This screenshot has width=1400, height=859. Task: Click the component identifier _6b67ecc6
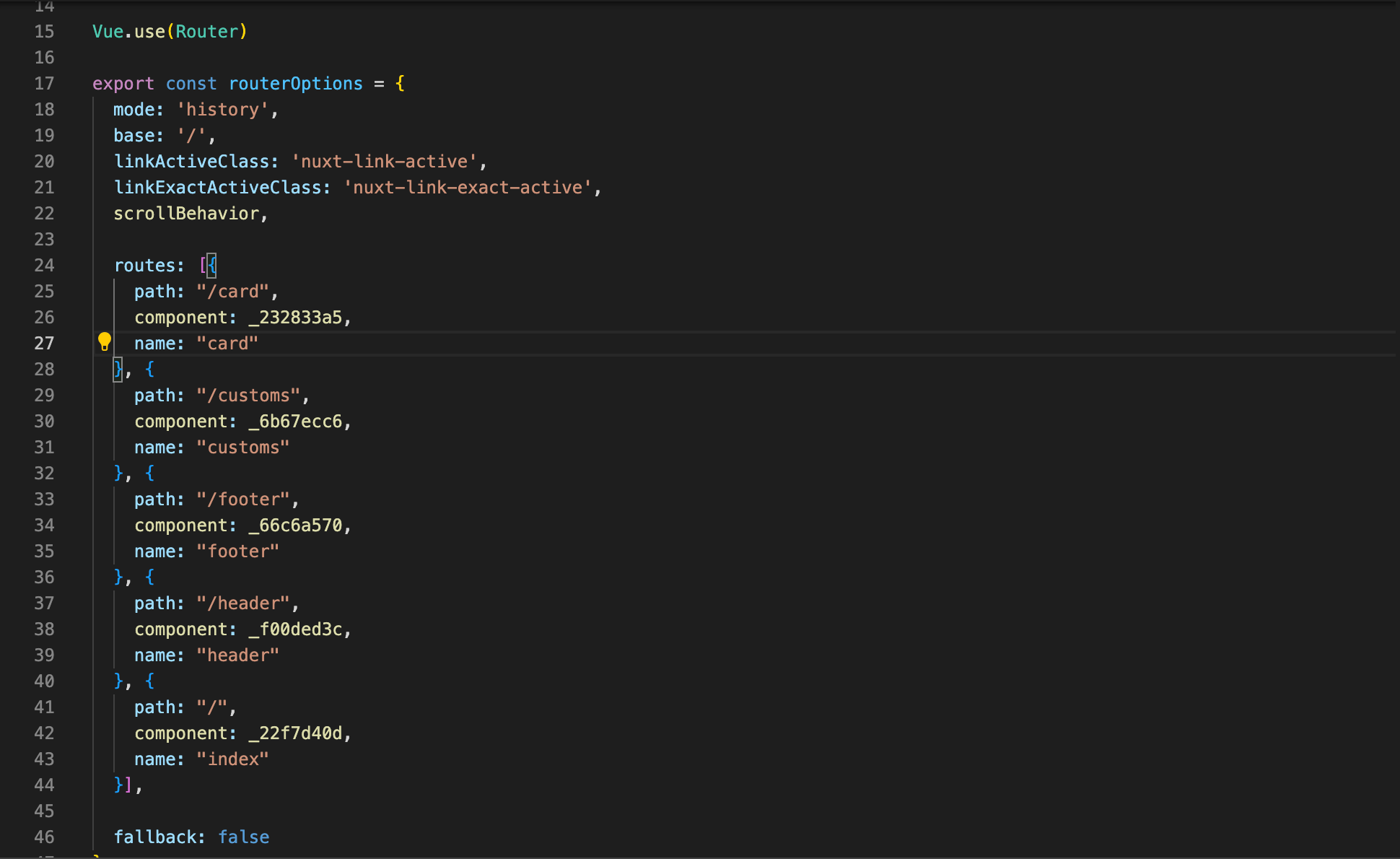(295, 422)
